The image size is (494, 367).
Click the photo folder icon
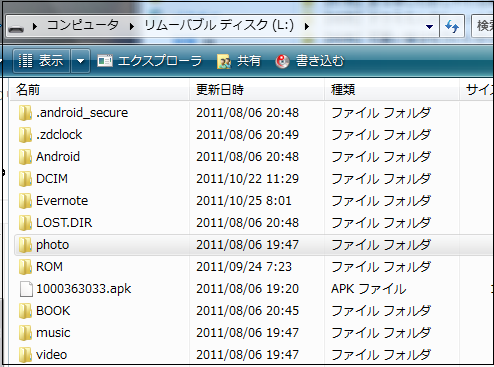[26, 245]
